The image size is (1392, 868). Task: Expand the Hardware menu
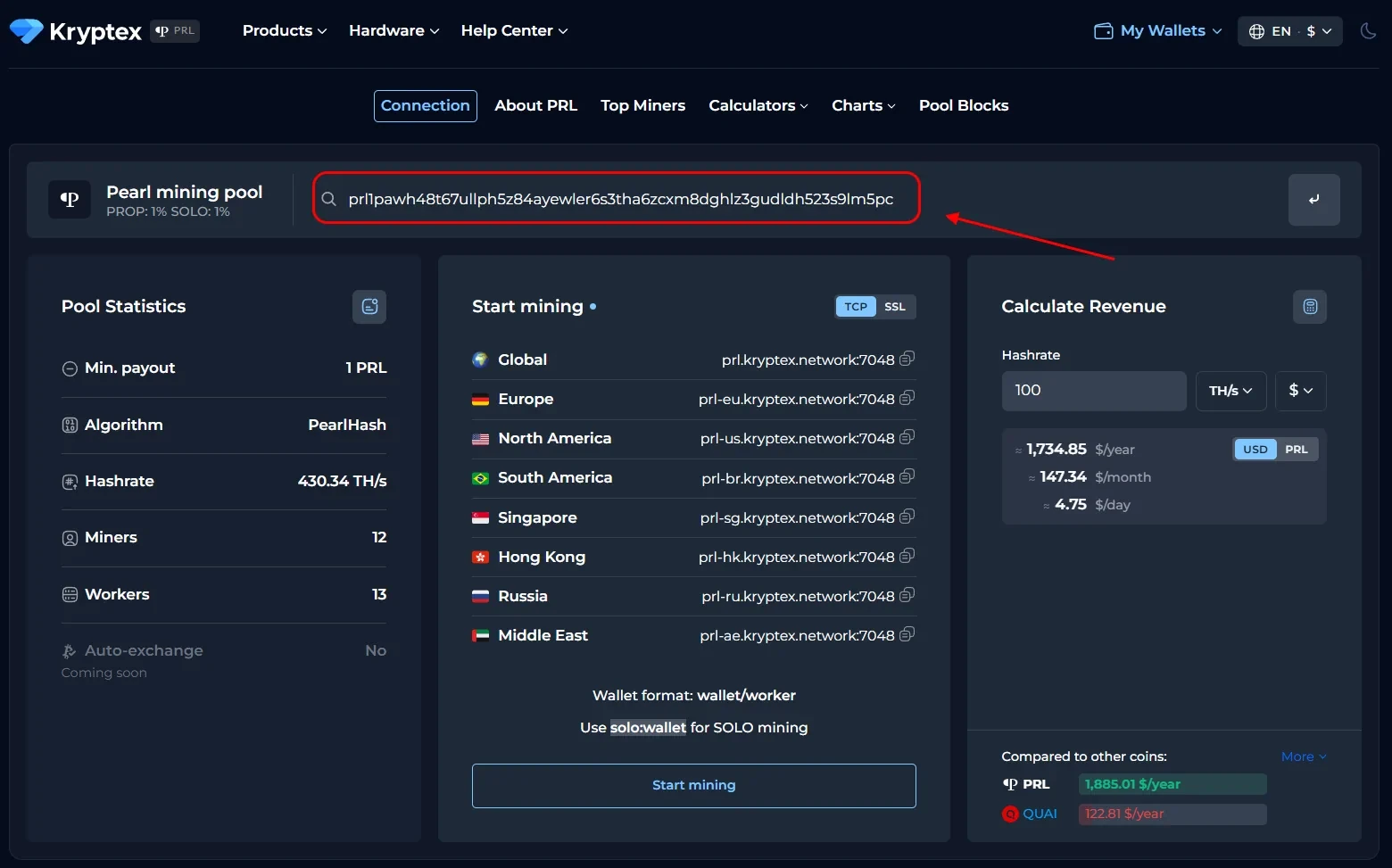pos(394,30)
